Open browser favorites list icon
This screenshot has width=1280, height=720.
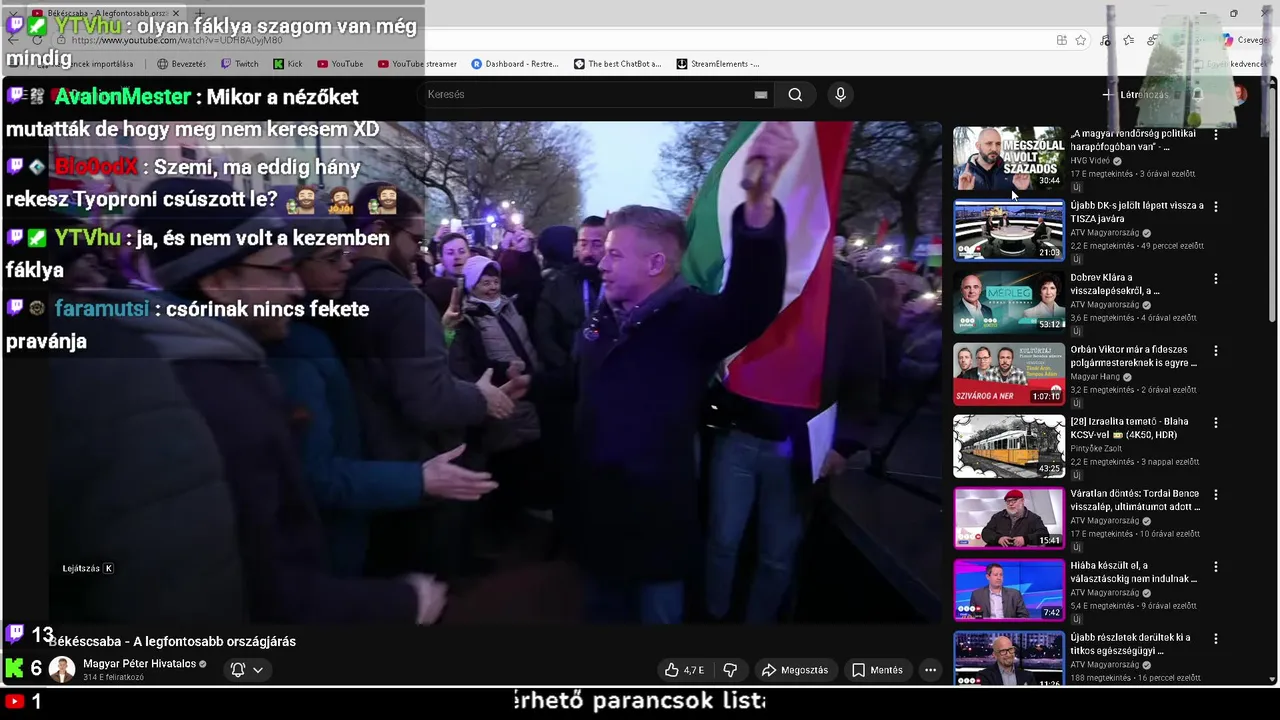(1128, 40)
